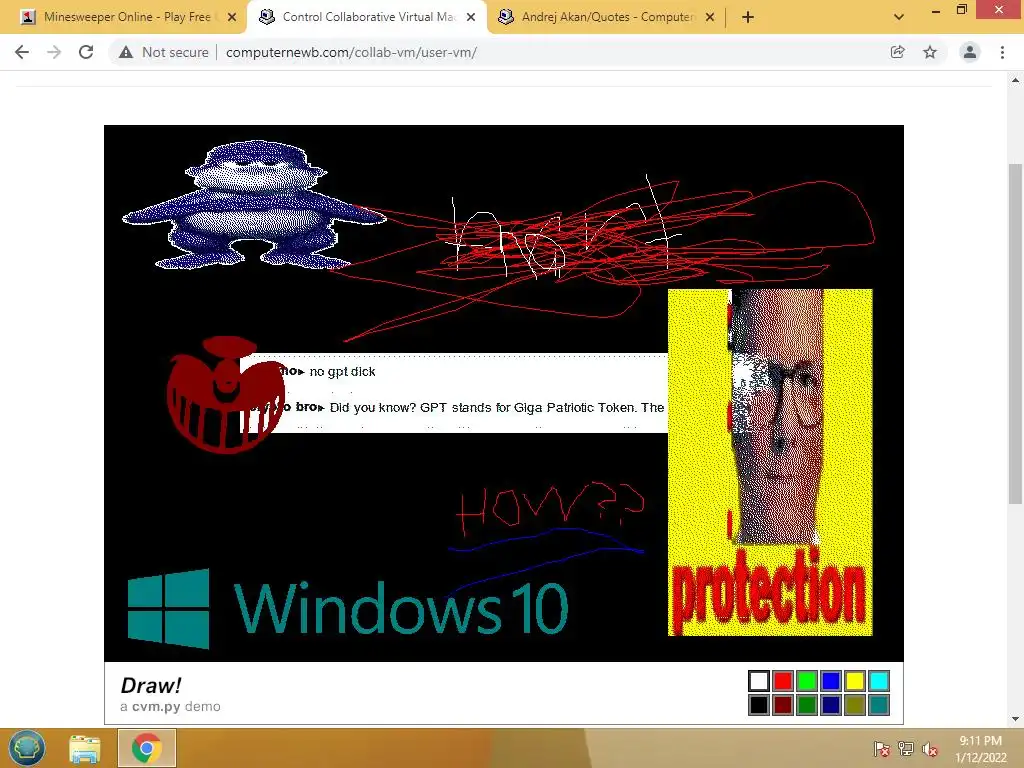Click the "a cvm.py demo" caption

click(x=170, y=707)
